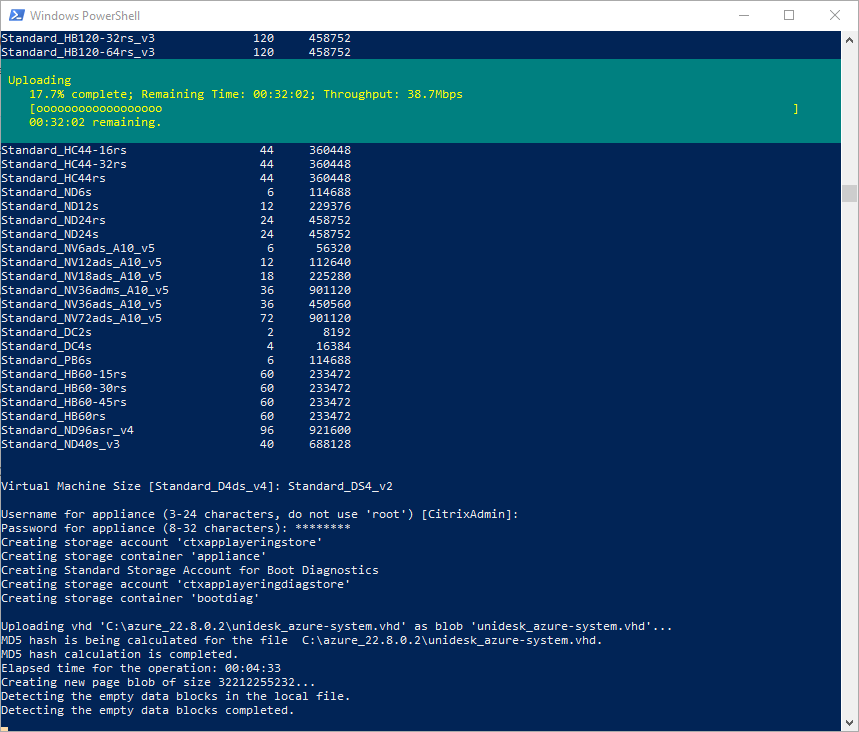Click the Standard_HC44-32rs row
The height and width of the screenshot is (732, 859).
(x=176, y=164)
